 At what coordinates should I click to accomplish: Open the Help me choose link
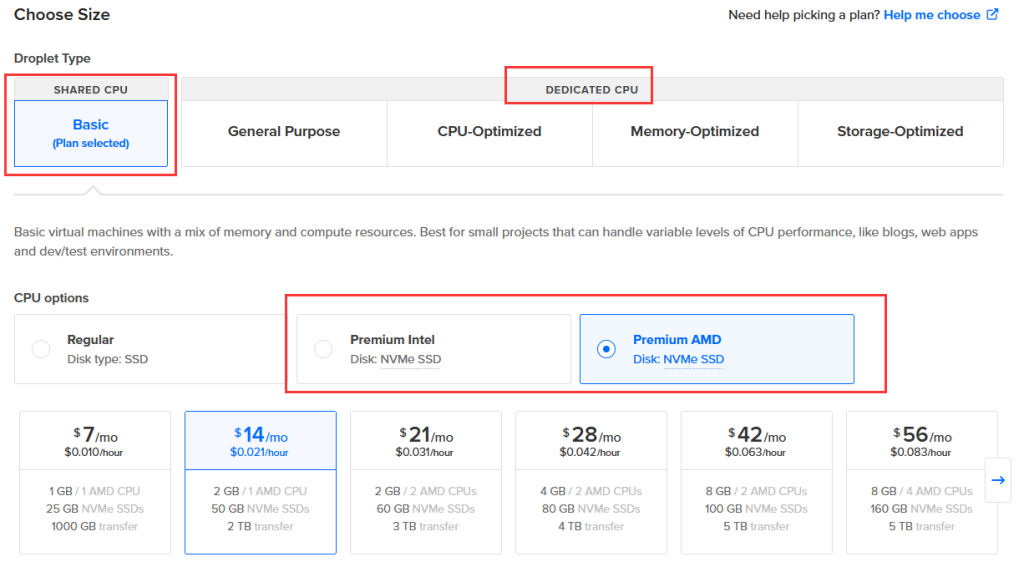click(931, 15)
